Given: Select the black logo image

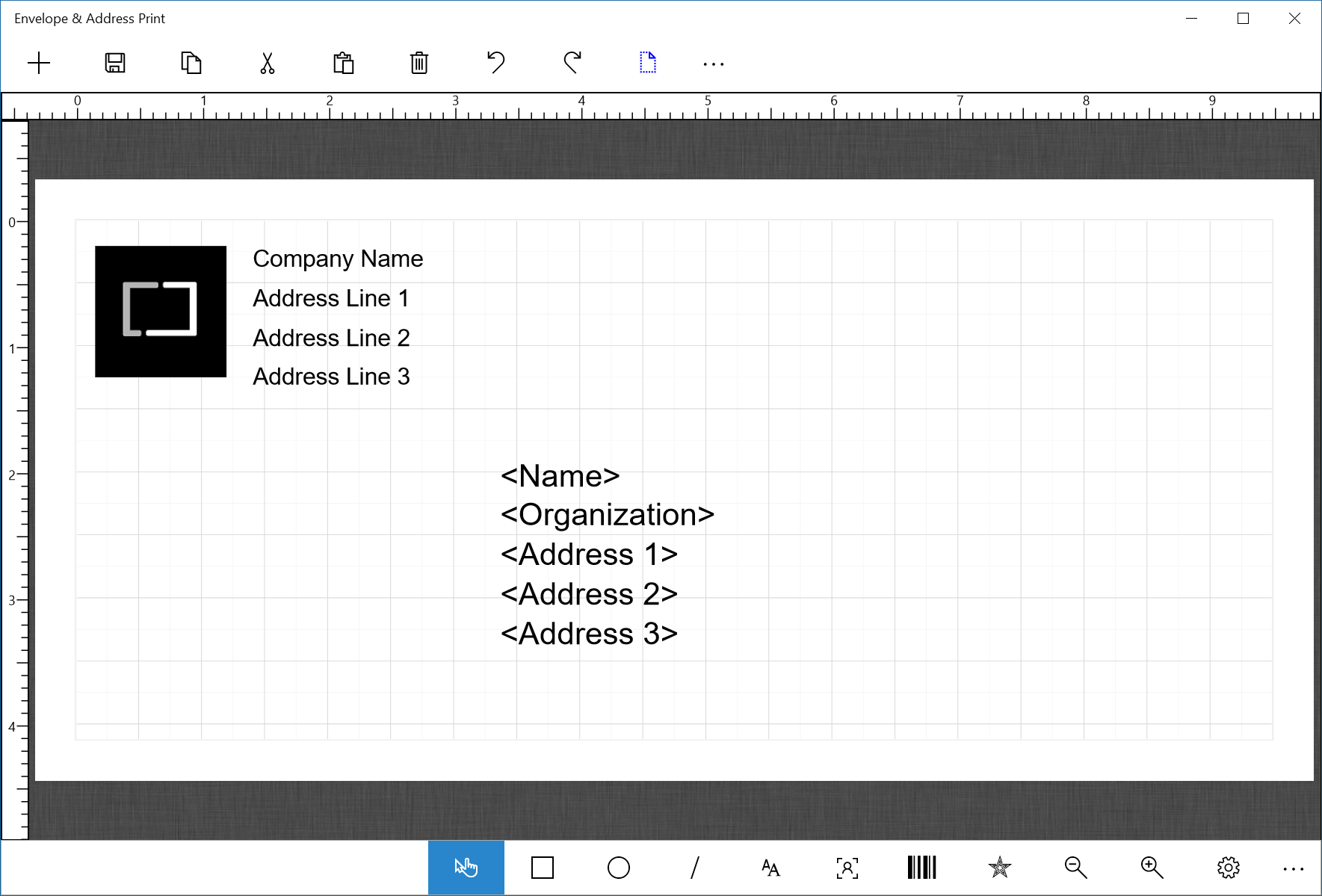Looking at the screenshot, I should [161, 312].
